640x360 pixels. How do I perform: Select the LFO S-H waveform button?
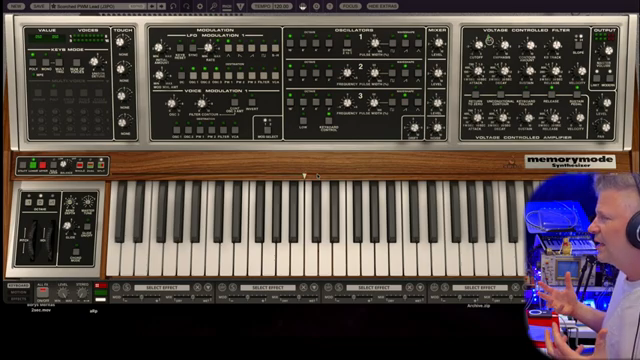pyautogui.click(x=276, y=48)
